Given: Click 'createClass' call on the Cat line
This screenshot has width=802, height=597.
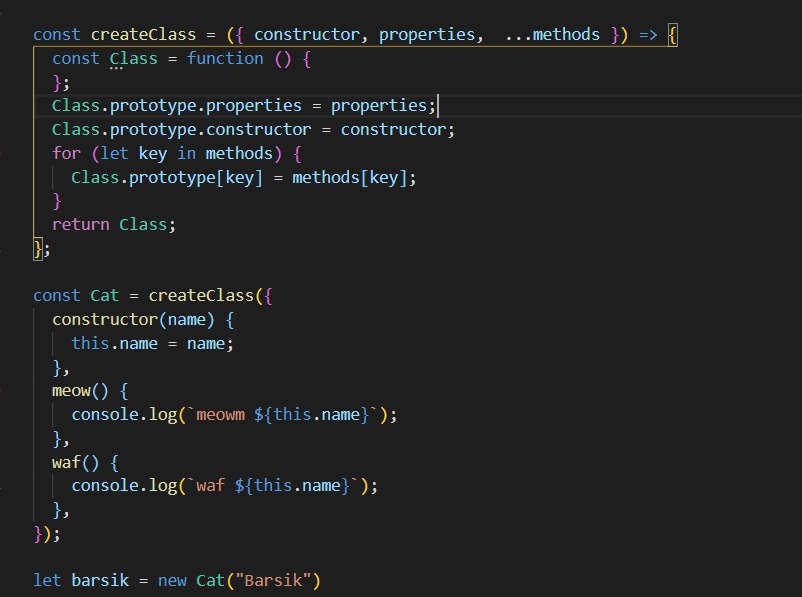Looking at the screenshot, I should 201,296.
